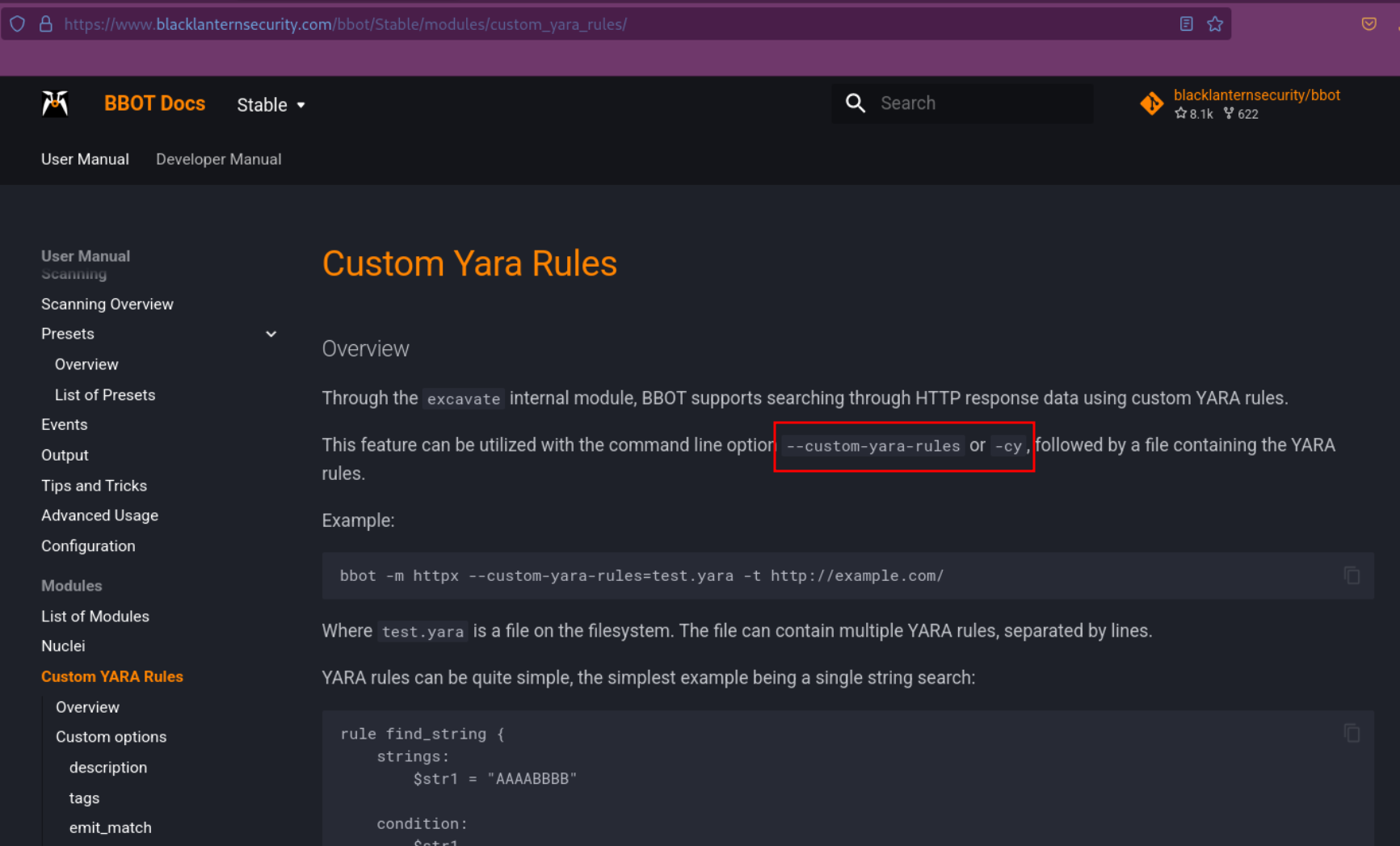Open List of Presets page

click(x=105, y=395)
